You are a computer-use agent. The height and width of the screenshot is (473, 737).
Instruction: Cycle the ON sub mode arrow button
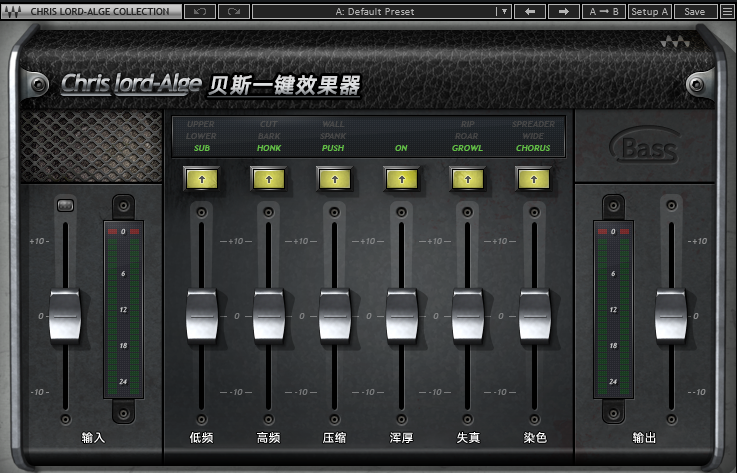(401, 179)
